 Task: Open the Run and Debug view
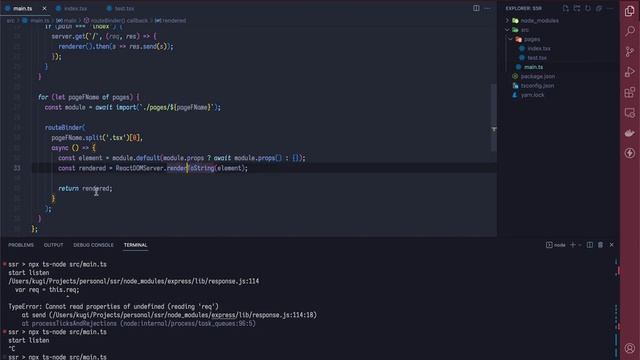(x=630, y=72)
